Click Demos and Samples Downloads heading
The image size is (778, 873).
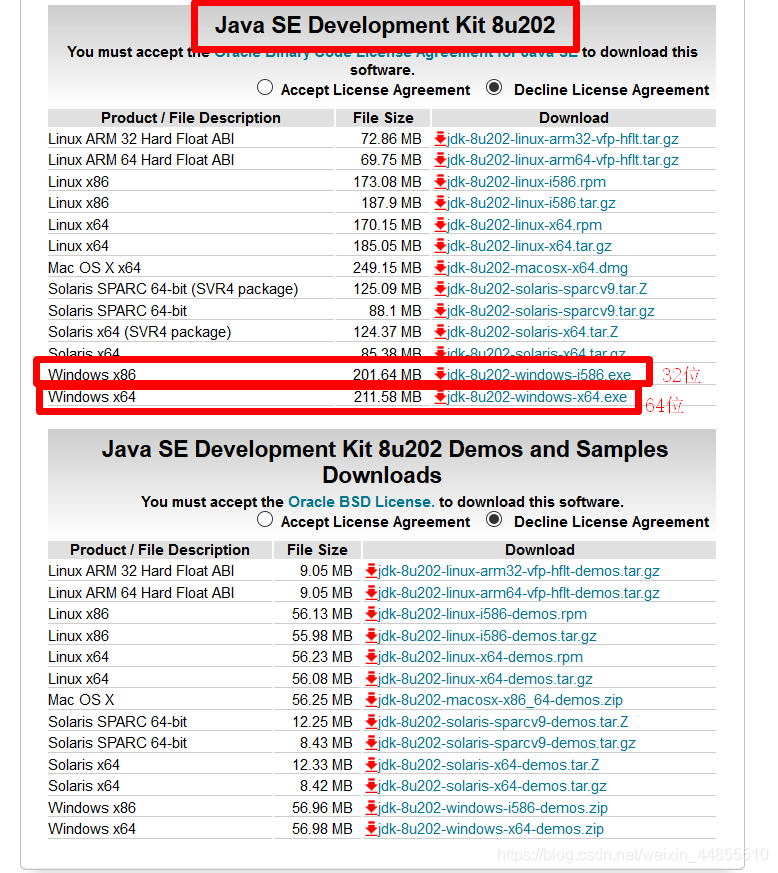pos(384,462)
